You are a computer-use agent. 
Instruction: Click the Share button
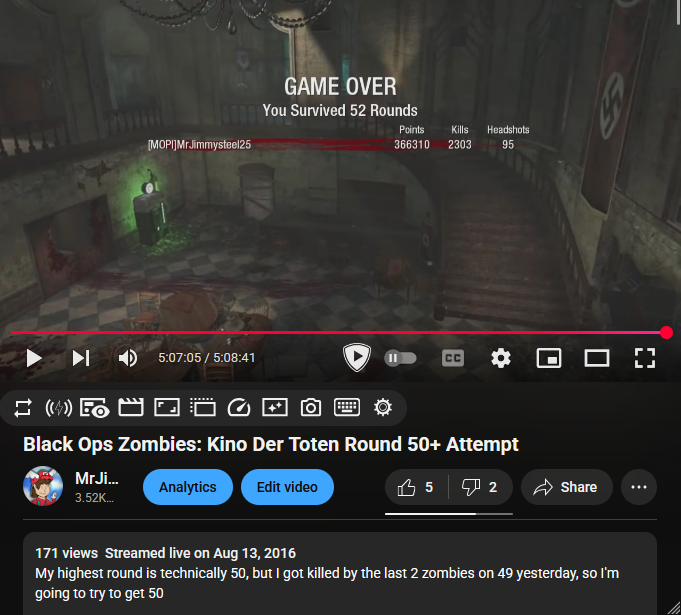pyautogui.click(x=567, y=487)
